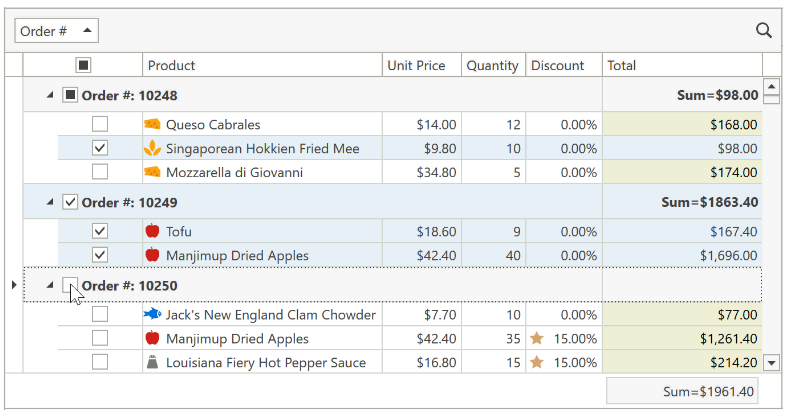Collapse the Order #: 10249 group
This screenshot has width=786, height=414.
tap(50, 202)
